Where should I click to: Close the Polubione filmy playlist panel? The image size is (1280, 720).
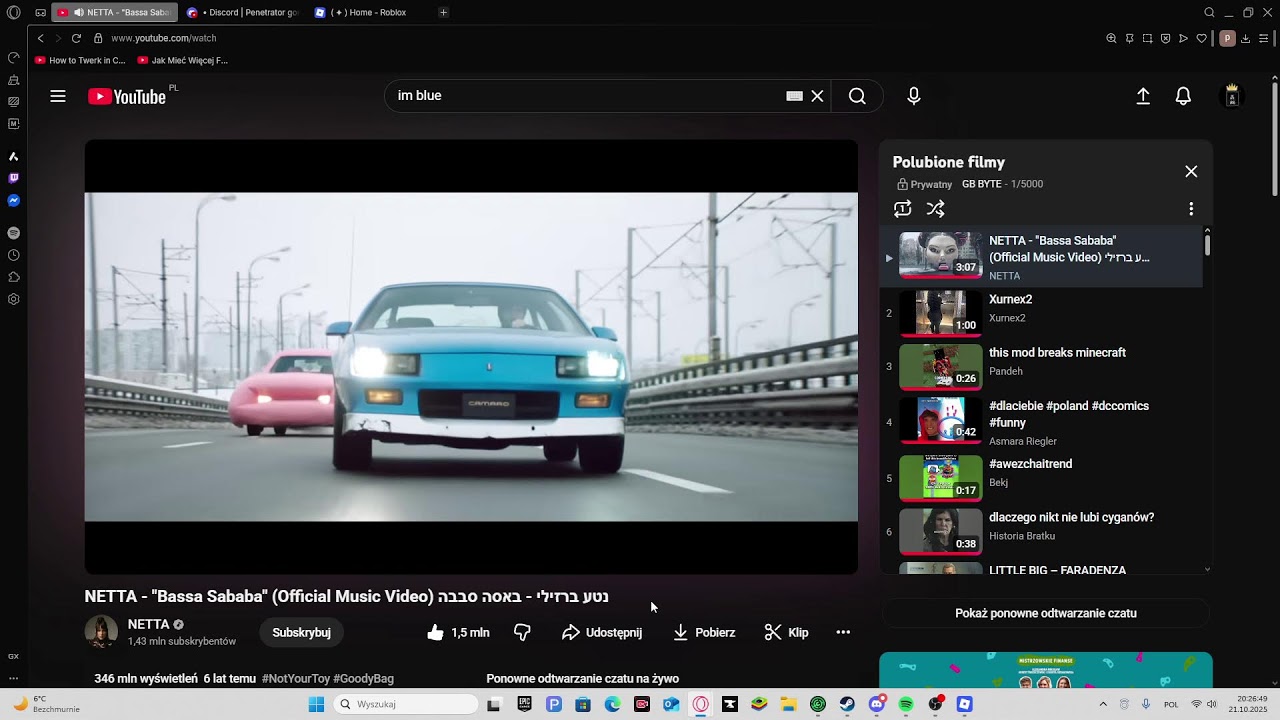[1191, 172]
